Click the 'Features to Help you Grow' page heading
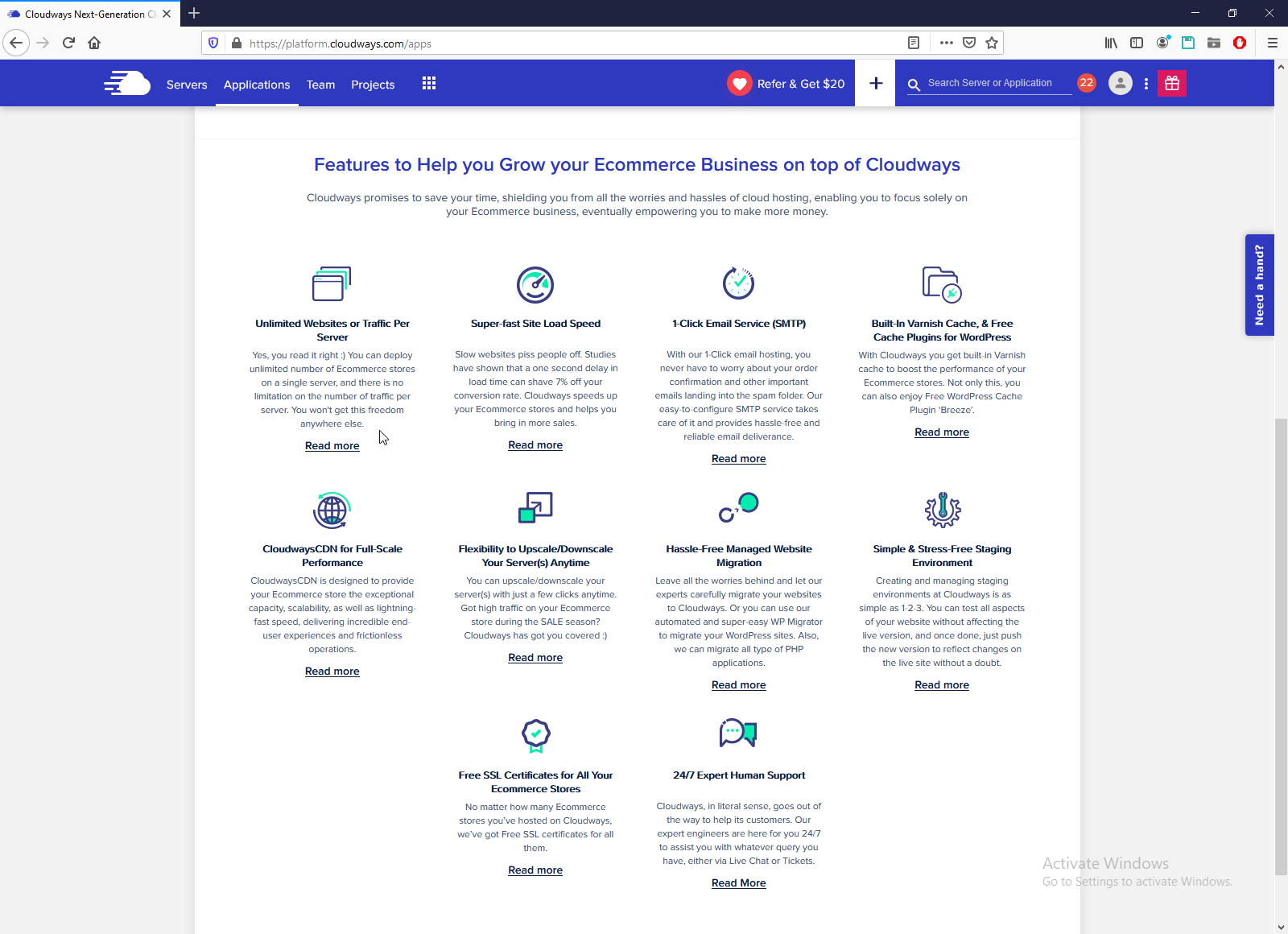The width and height of the screenshot is (1288, 934). (x=637, y=165)
